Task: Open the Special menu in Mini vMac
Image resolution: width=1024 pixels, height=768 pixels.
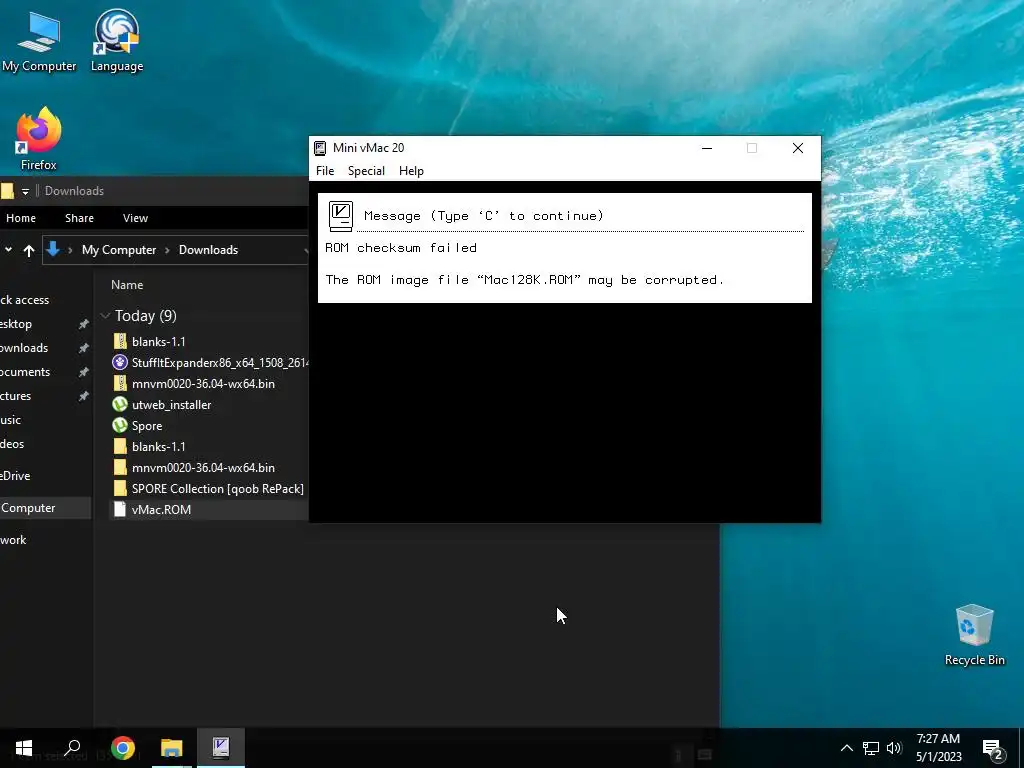Action: [x=366, y=170]
